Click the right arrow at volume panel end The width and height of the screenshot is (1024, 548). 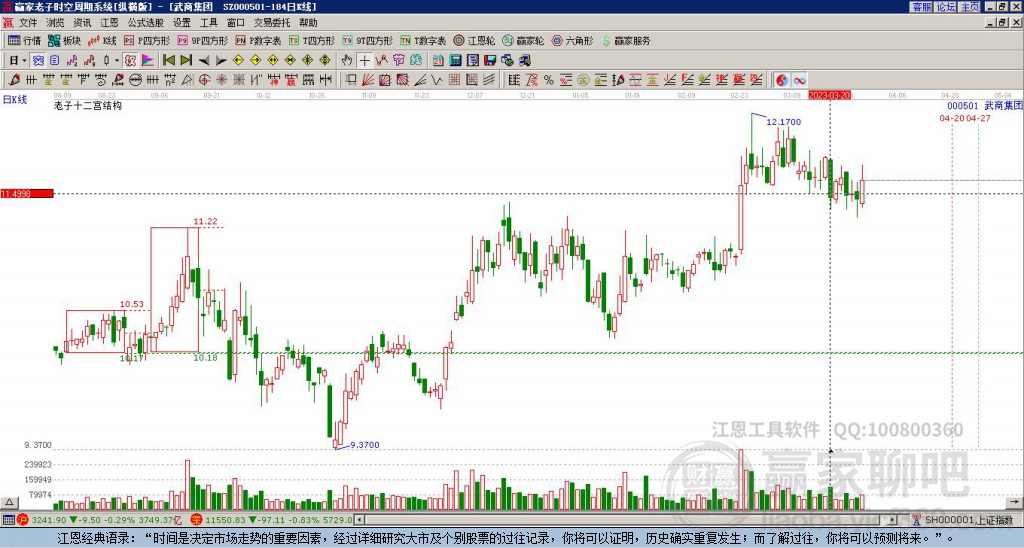tap(1014, 502)
